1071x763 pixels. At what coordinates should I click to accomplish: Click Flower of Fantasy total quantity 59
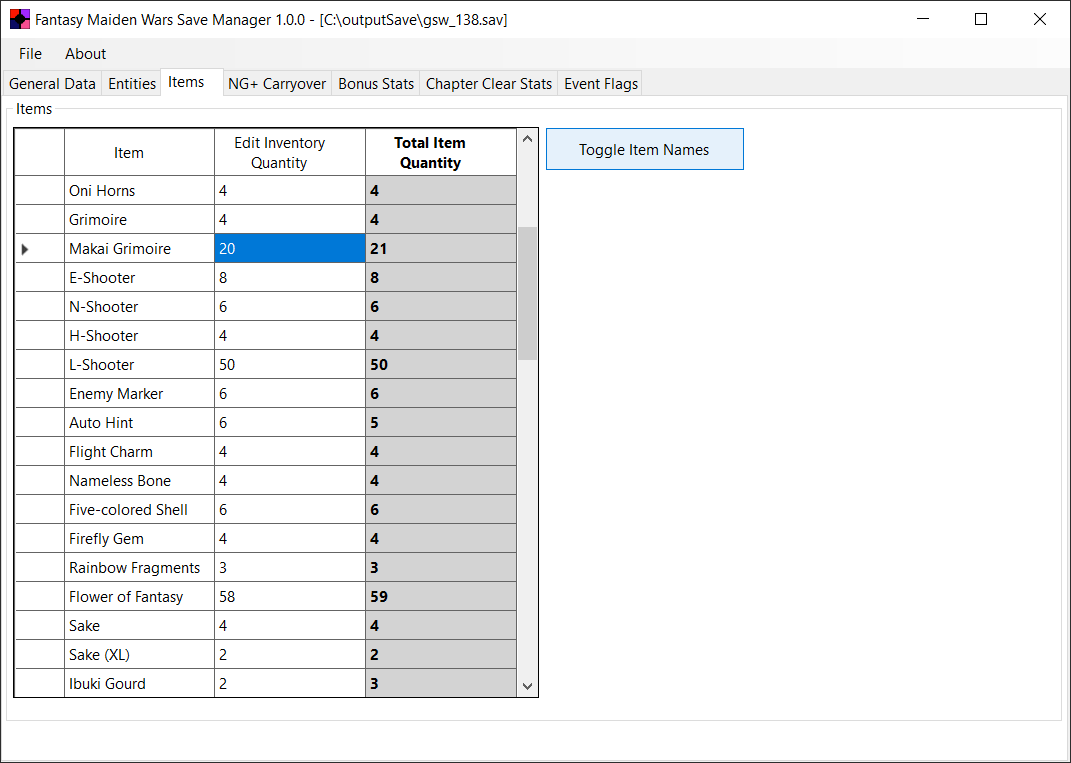(x=441, y=597)
